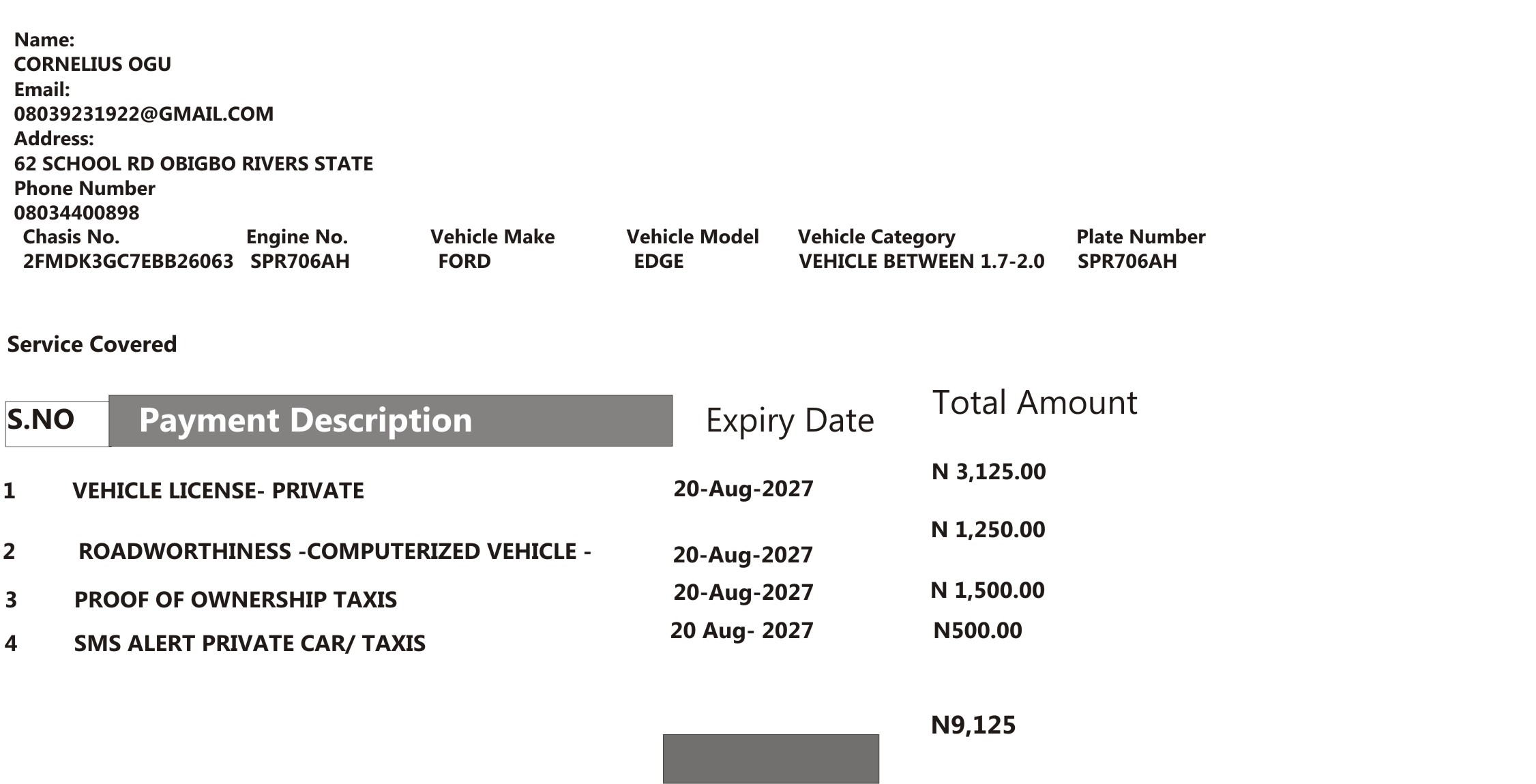Select the Expiry Date column heading
The image size is (1536, 784).
tap(790, 421)
